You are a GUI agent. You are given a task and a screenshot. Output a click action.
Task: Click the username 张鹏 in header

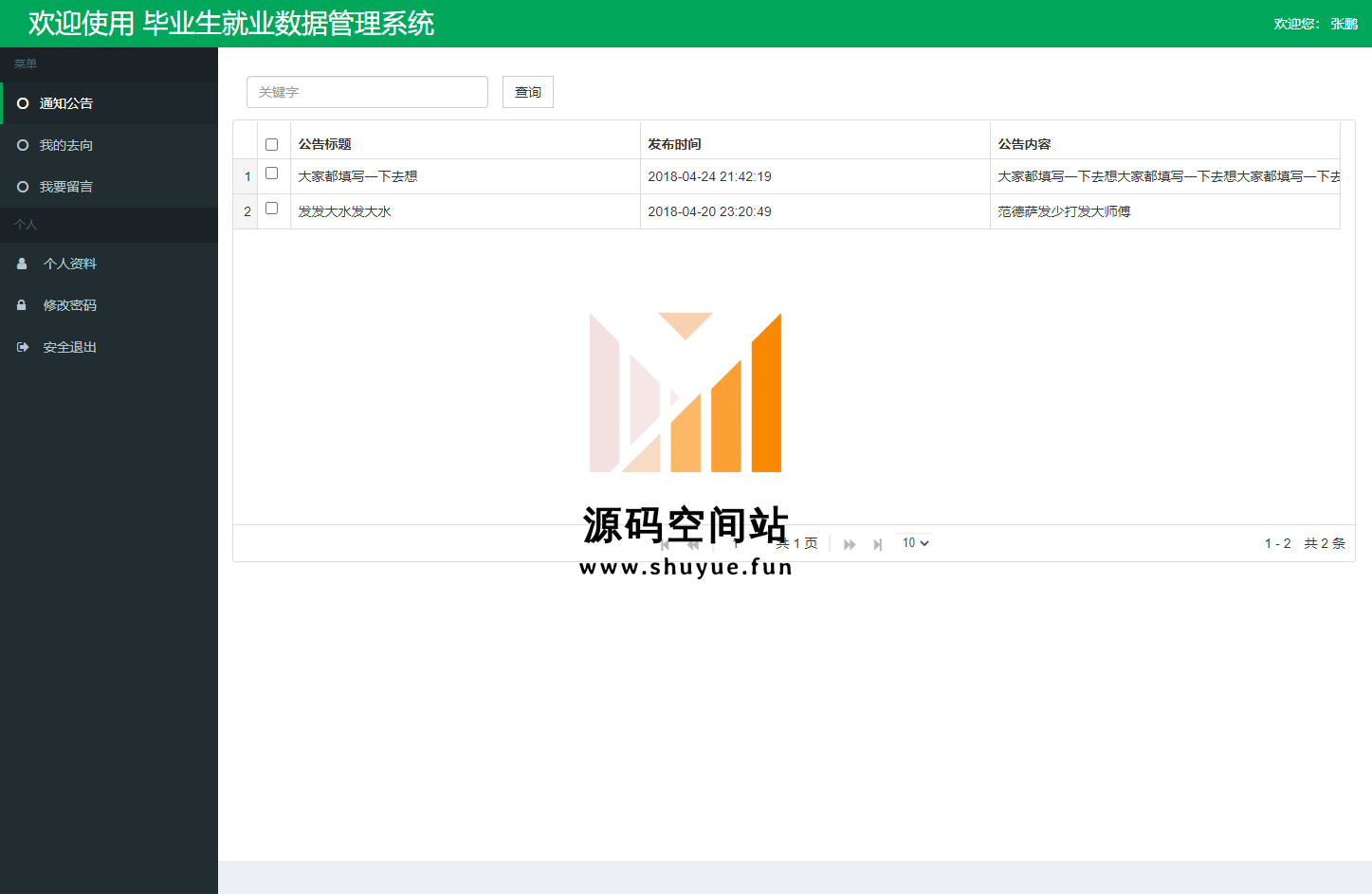click(x=1344, y=24)
